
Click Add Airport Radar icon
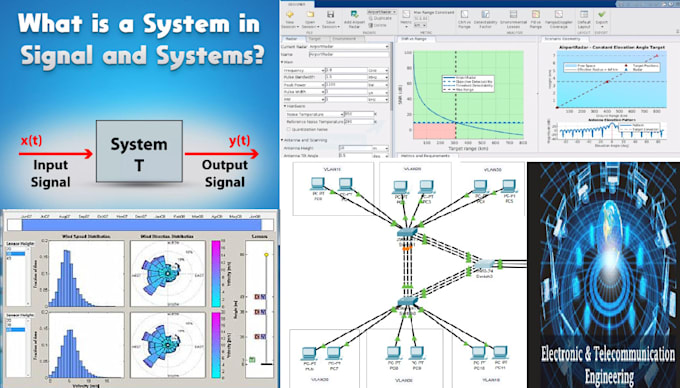click(x=354, y=15)
